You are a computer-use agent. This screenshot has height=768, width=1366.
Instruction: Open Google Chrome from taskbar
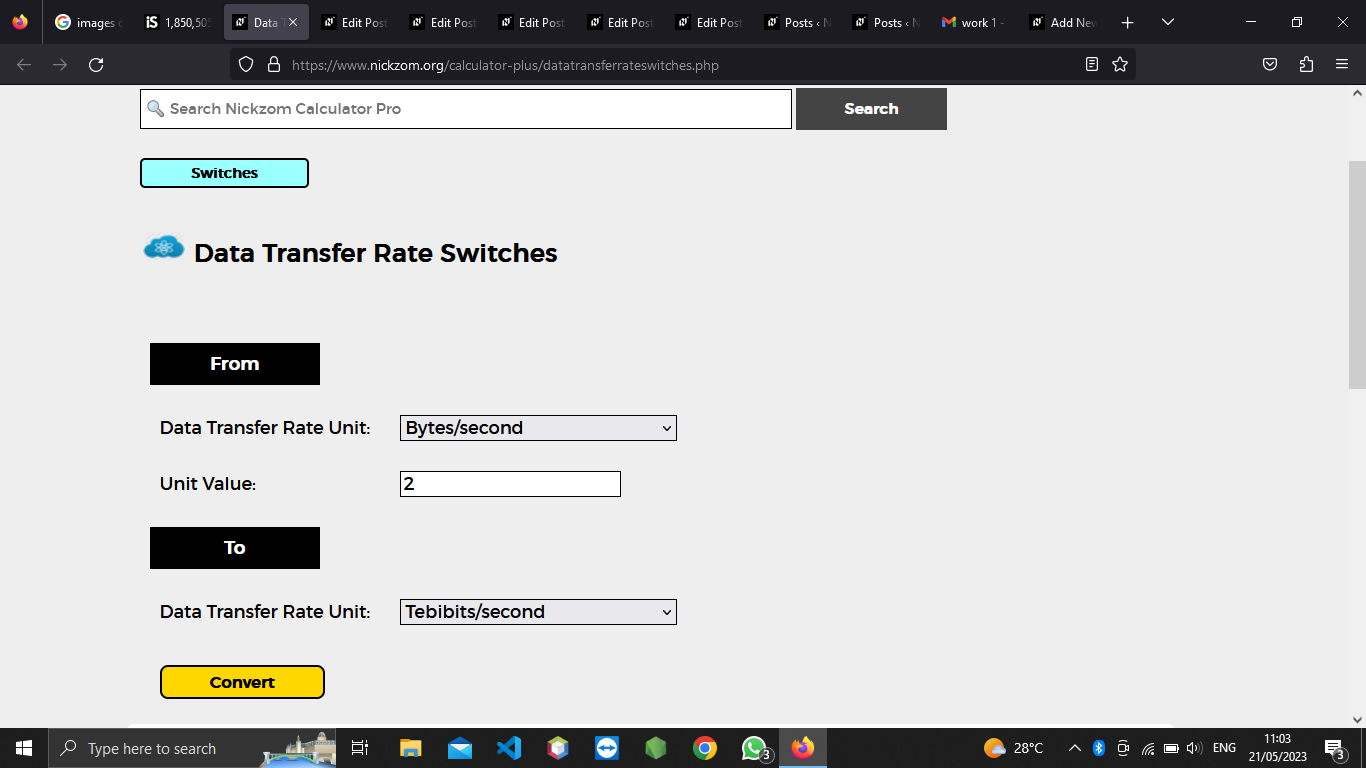click(x=705, y=748)
